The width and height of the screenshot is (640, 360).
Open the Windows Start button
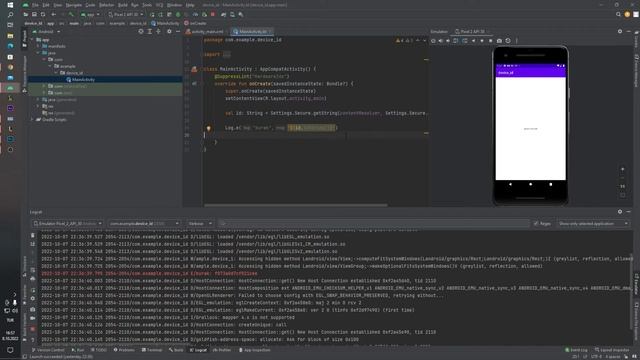click(x=10, y=5)
